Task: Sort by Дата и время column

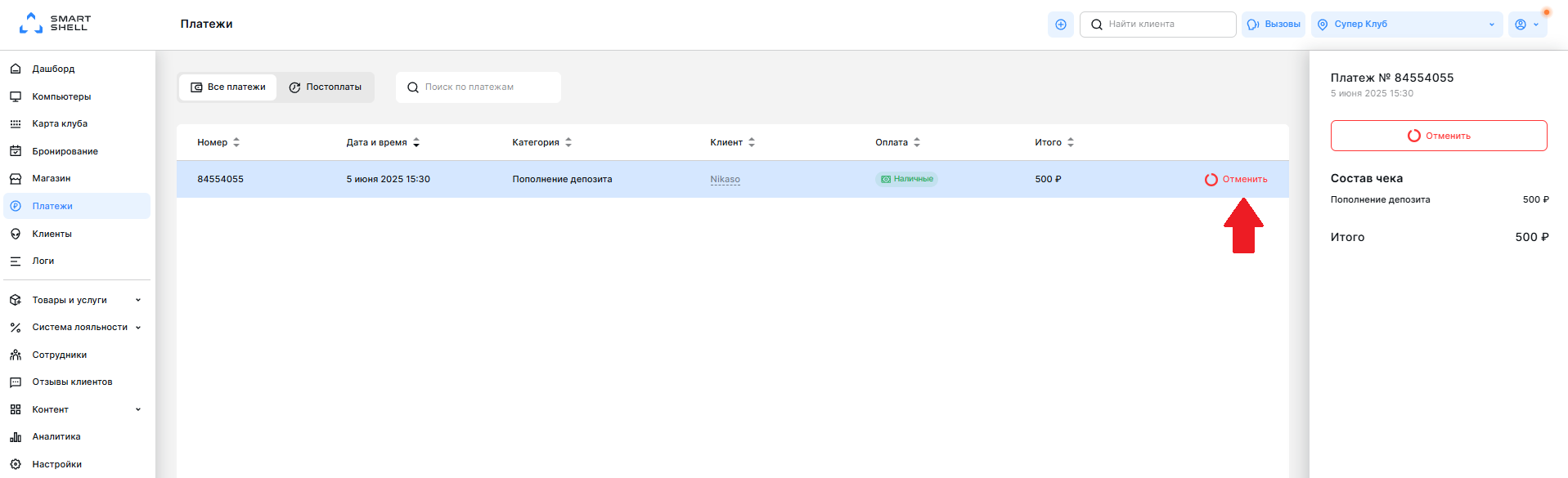Action: (x=383, y=142)
